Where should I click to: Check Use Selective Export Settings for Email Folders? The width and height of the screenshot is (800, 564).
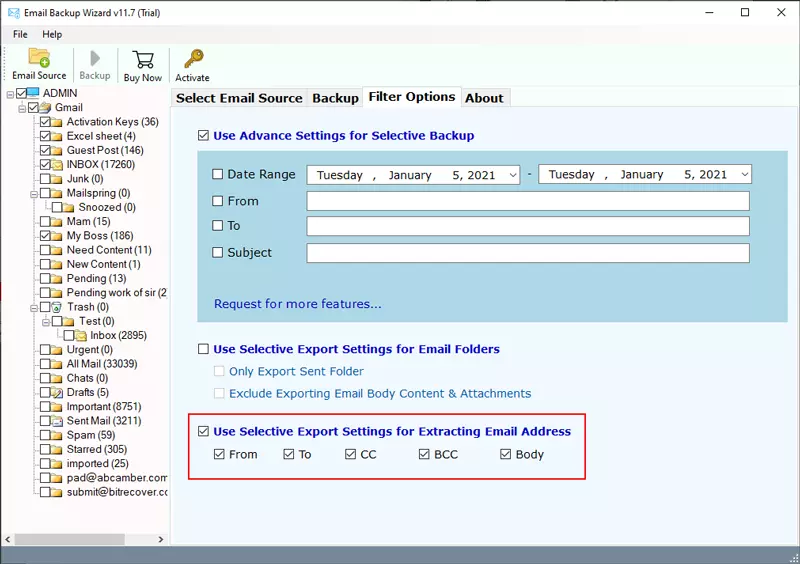(203, 349)
